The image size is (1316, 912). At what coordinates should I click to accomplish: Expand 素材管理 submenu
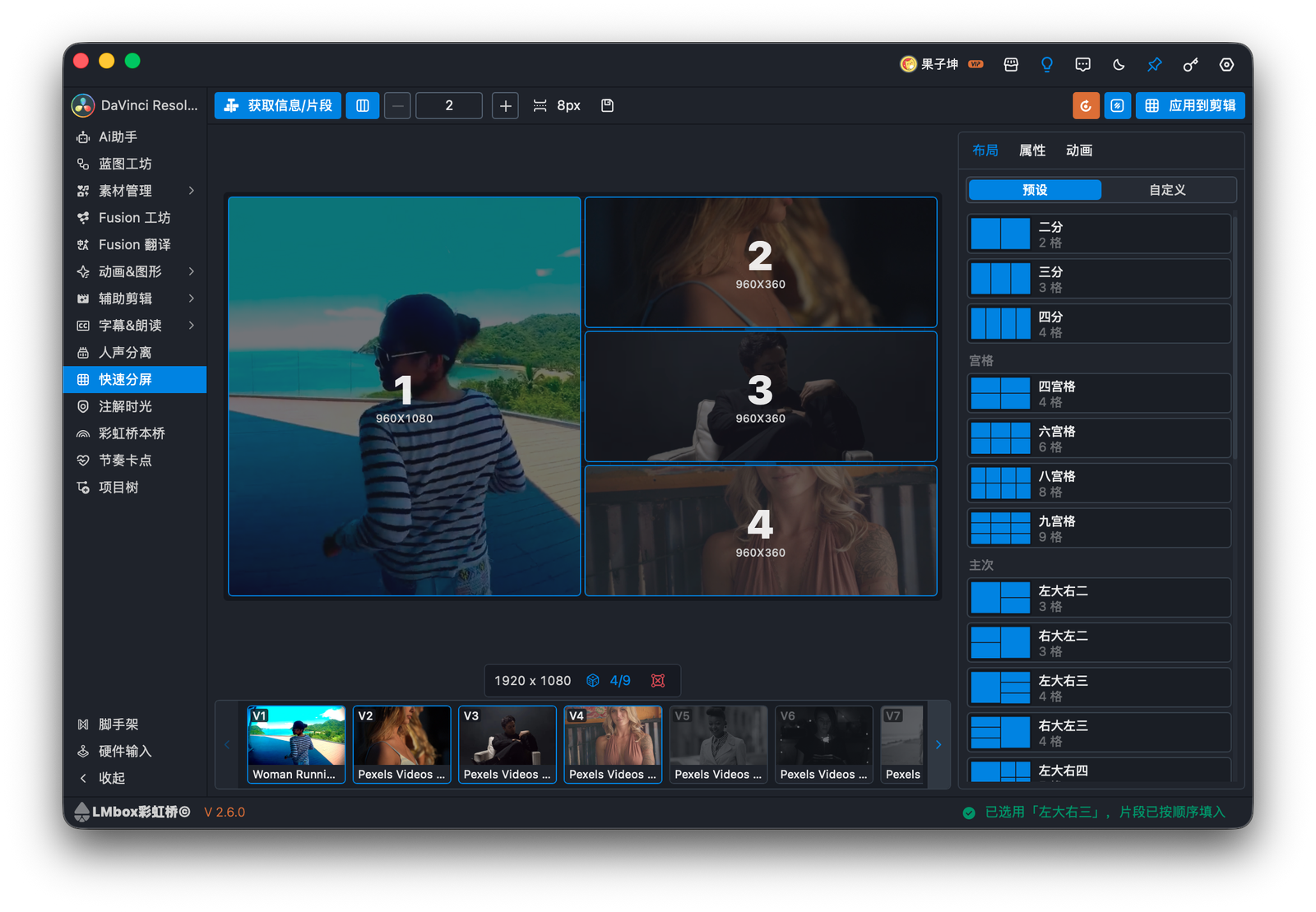pyautogui.click(x=136, y=191)
